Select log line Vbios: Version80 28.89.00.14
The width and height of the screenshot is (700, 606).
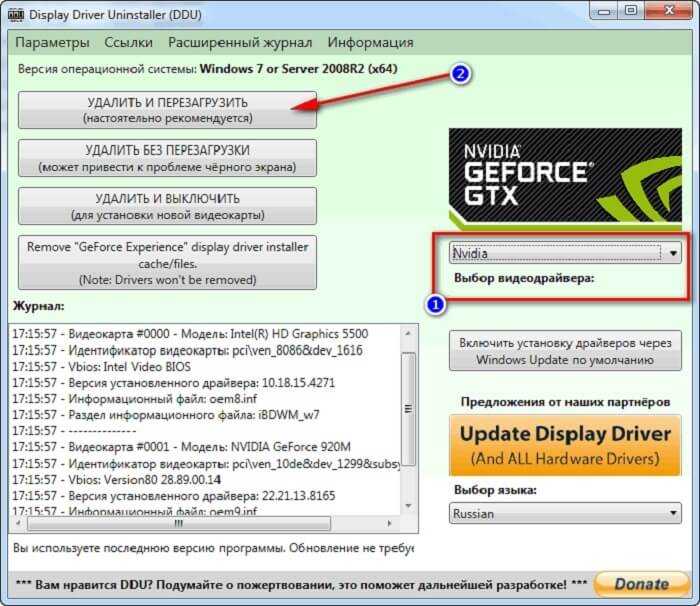(x=117, y=480)
